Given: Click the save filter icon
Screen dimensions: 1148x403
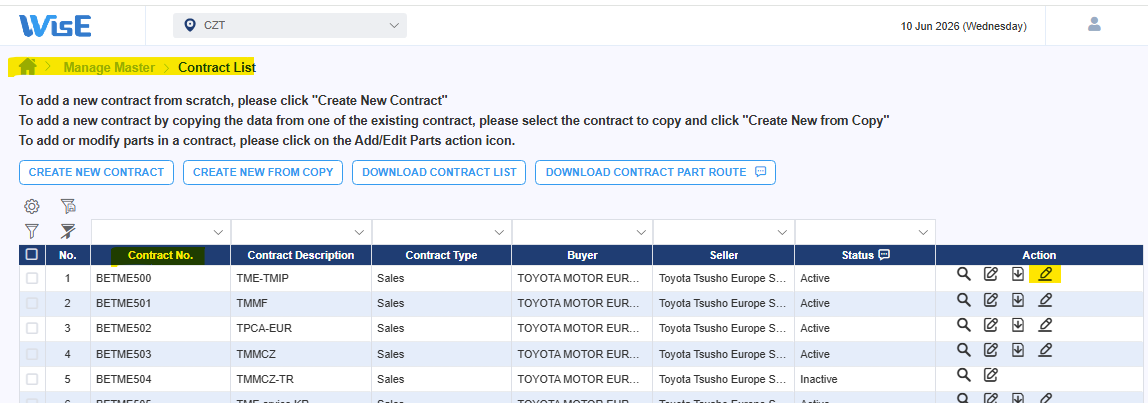Looking at the screenshot, I should tap(68, 206).
